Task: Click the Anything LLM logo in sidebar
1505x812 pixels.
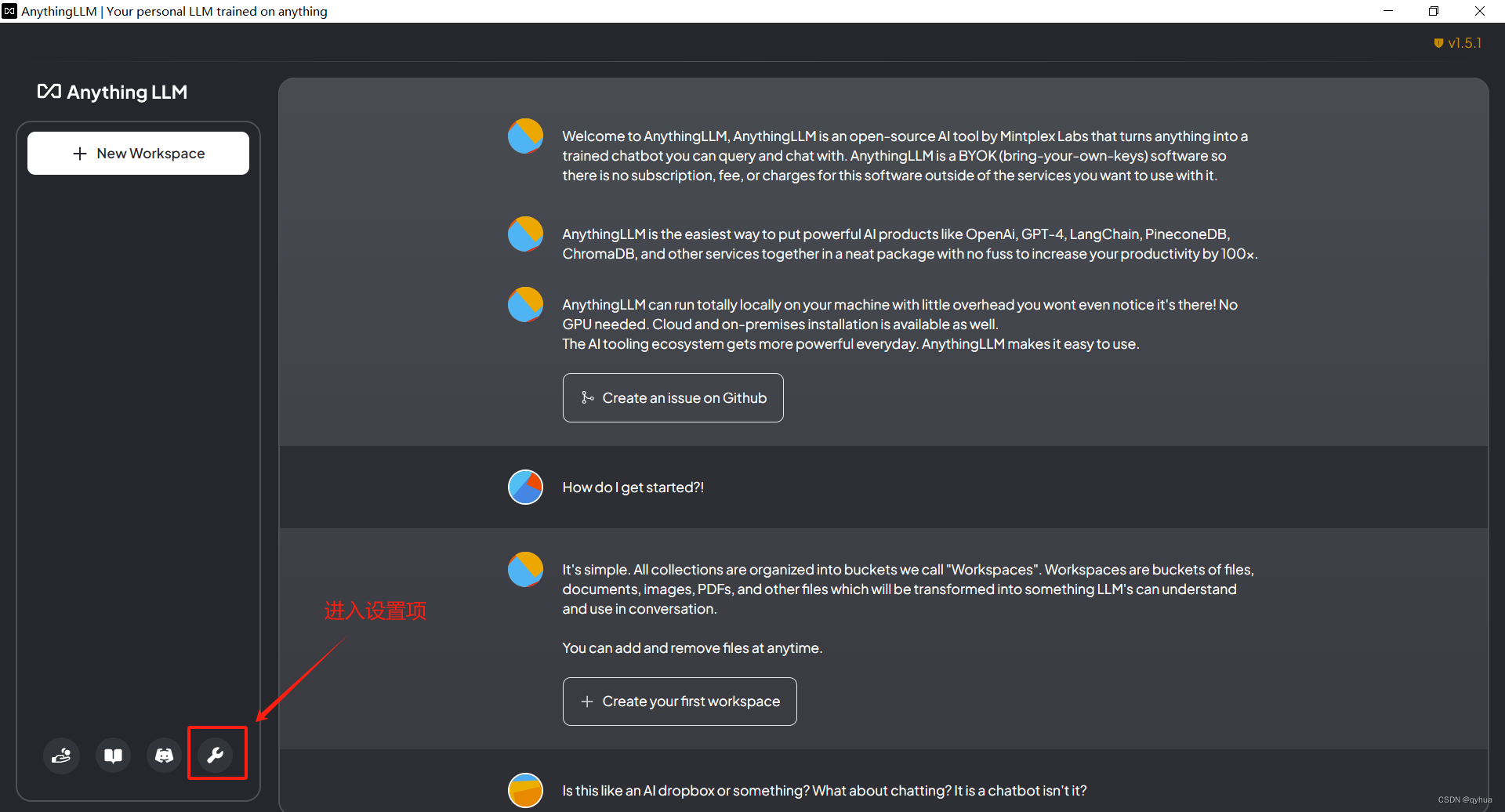Action: [112, 92]
